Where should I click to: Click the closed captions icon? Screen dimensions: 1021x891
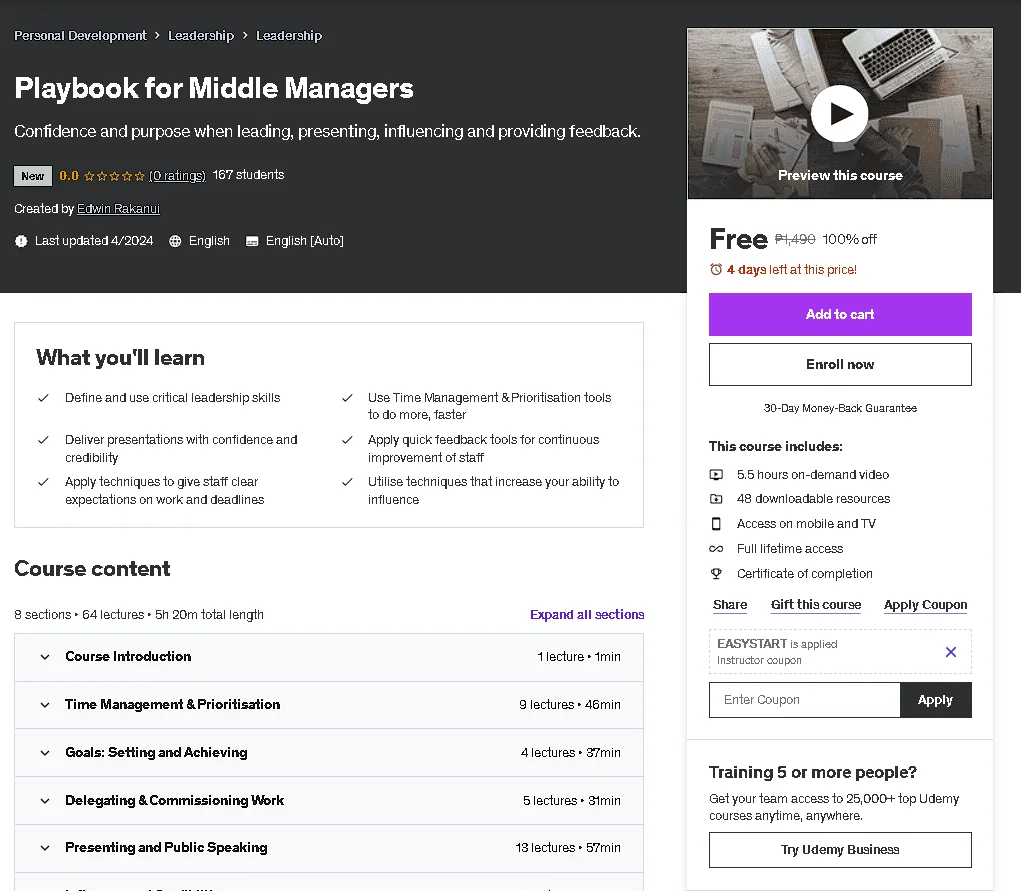pyautogui.click(x=252, y=241)
